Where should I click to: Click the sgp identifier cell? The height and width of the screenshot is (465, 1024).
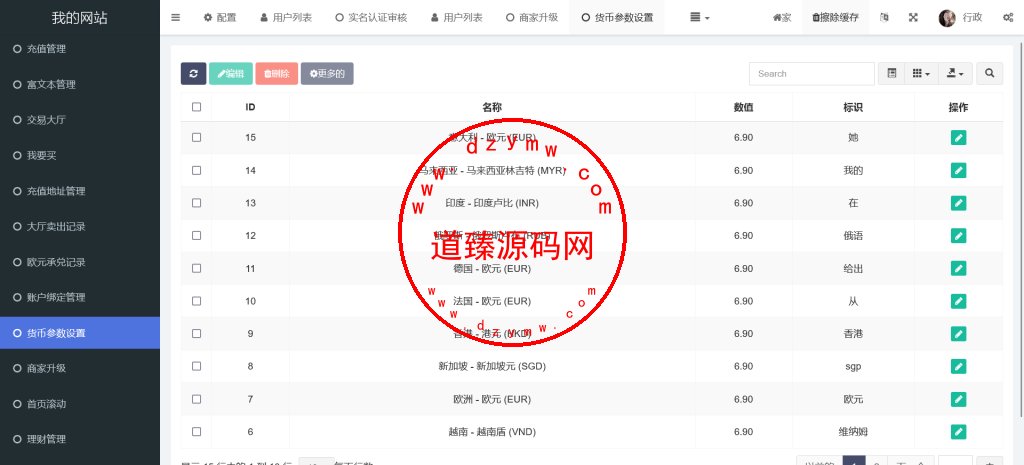(x=853, y=366)
